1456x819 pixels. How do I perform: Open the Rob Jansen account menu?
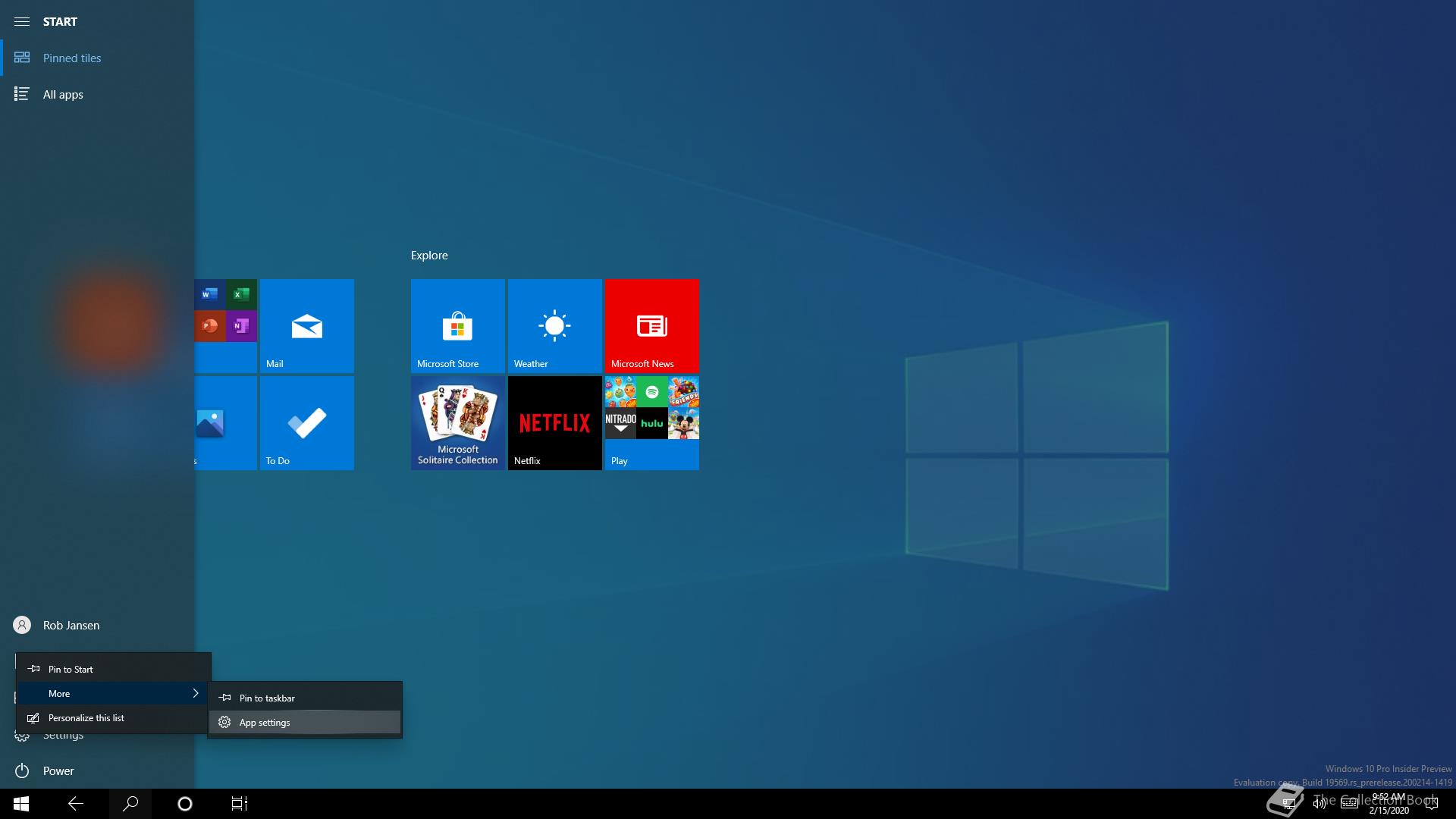(x=97, y=625)
